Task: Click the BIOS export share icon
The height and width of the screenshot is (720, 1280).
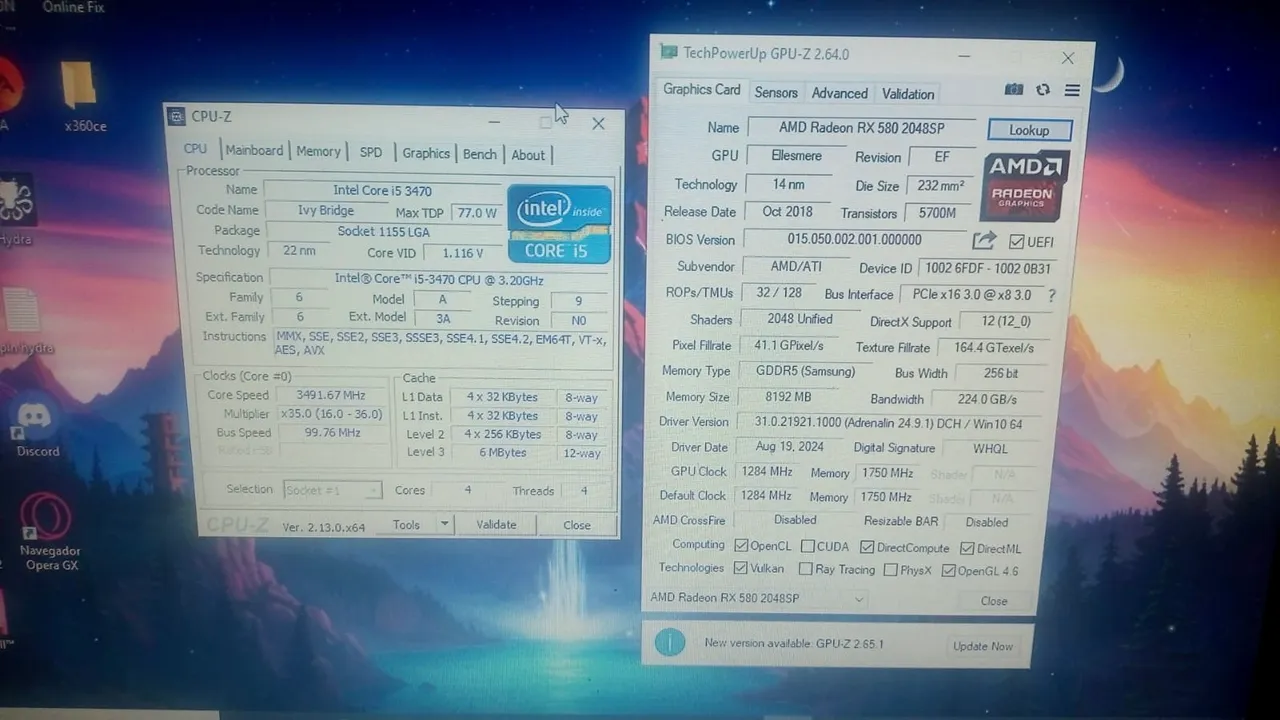Action: pos(984,240)
